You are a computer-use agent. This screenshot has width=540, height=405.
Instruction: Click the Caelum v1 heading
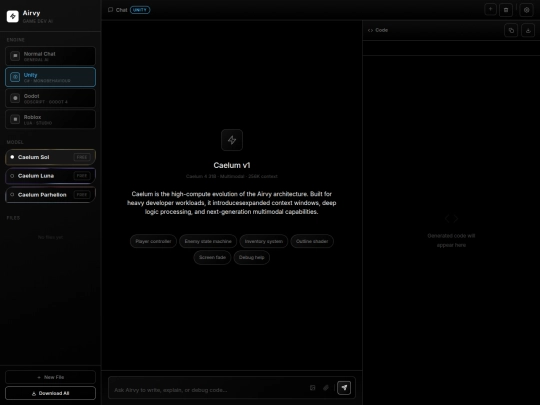point(232,165)
